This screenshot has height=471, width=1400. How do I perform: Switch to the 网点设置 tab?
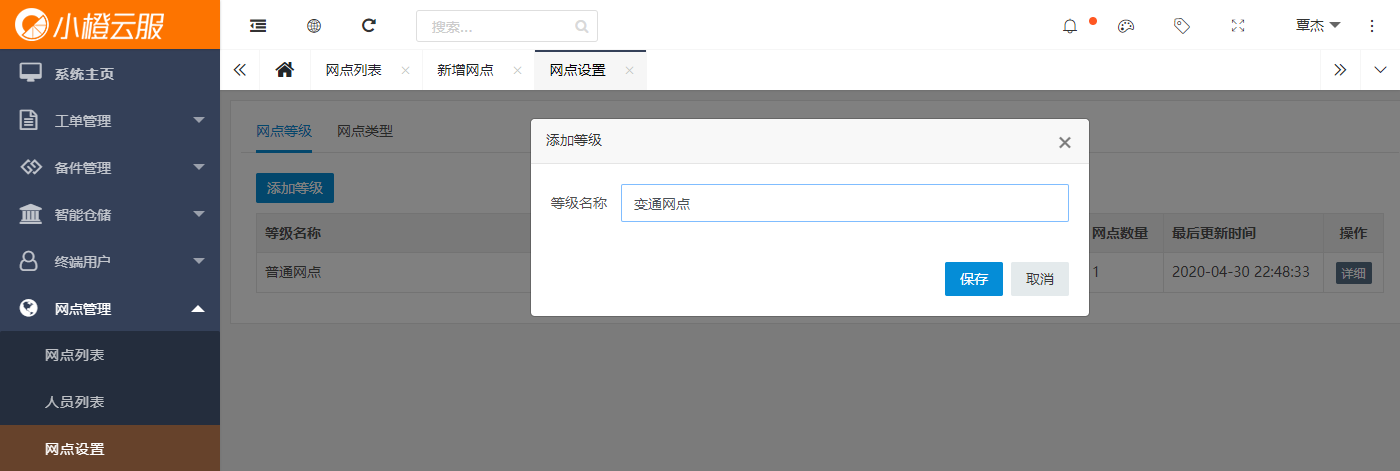(x=578, y=70)
